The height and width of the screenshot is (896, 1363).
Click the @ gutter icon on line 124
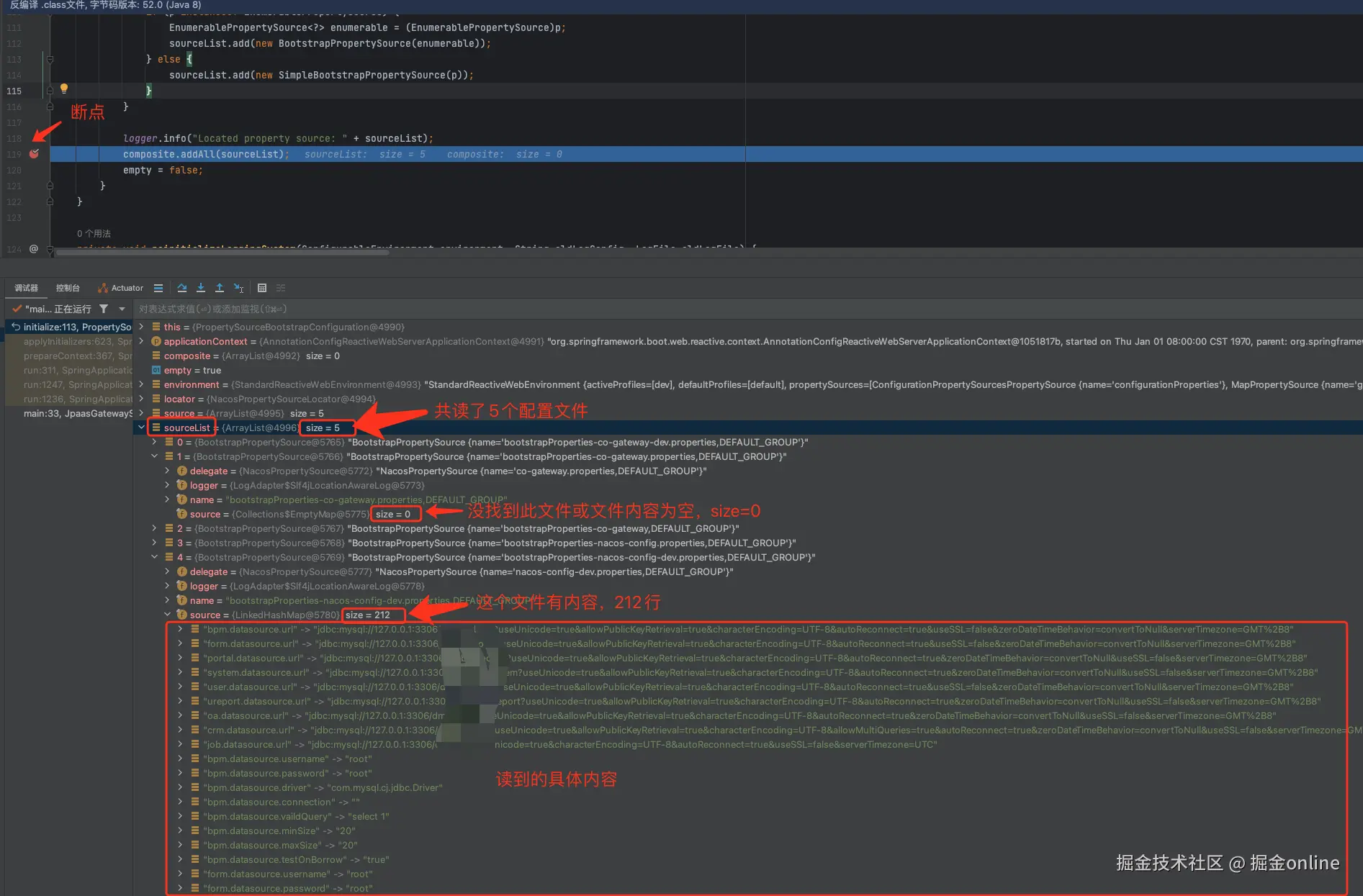(34, 248)
